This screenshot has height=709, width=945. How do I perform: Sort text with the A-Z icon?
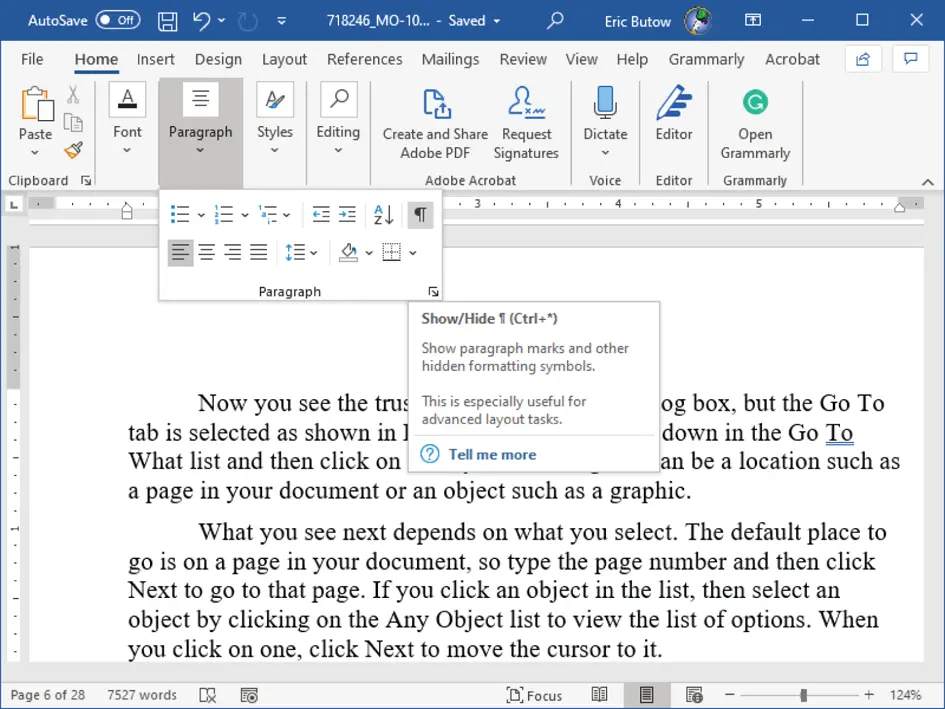pyautogui.click(x=383, y=214)
